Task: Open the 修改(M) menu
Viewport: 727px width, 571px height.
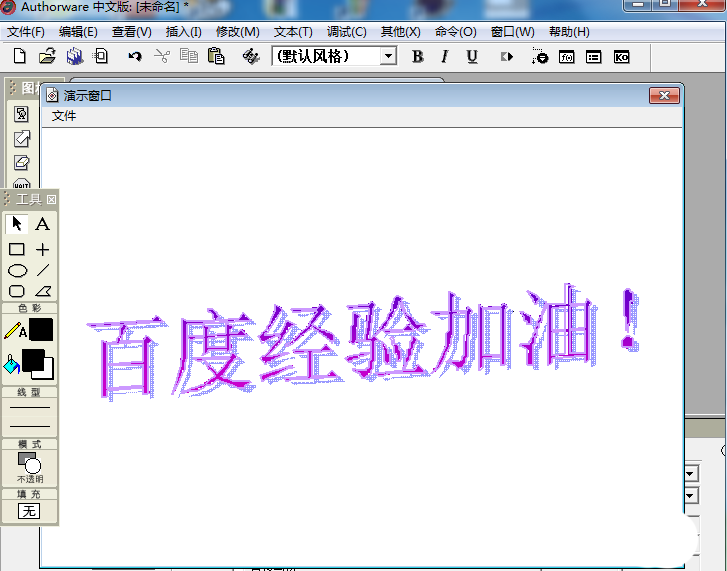Action: coord(238,32)
